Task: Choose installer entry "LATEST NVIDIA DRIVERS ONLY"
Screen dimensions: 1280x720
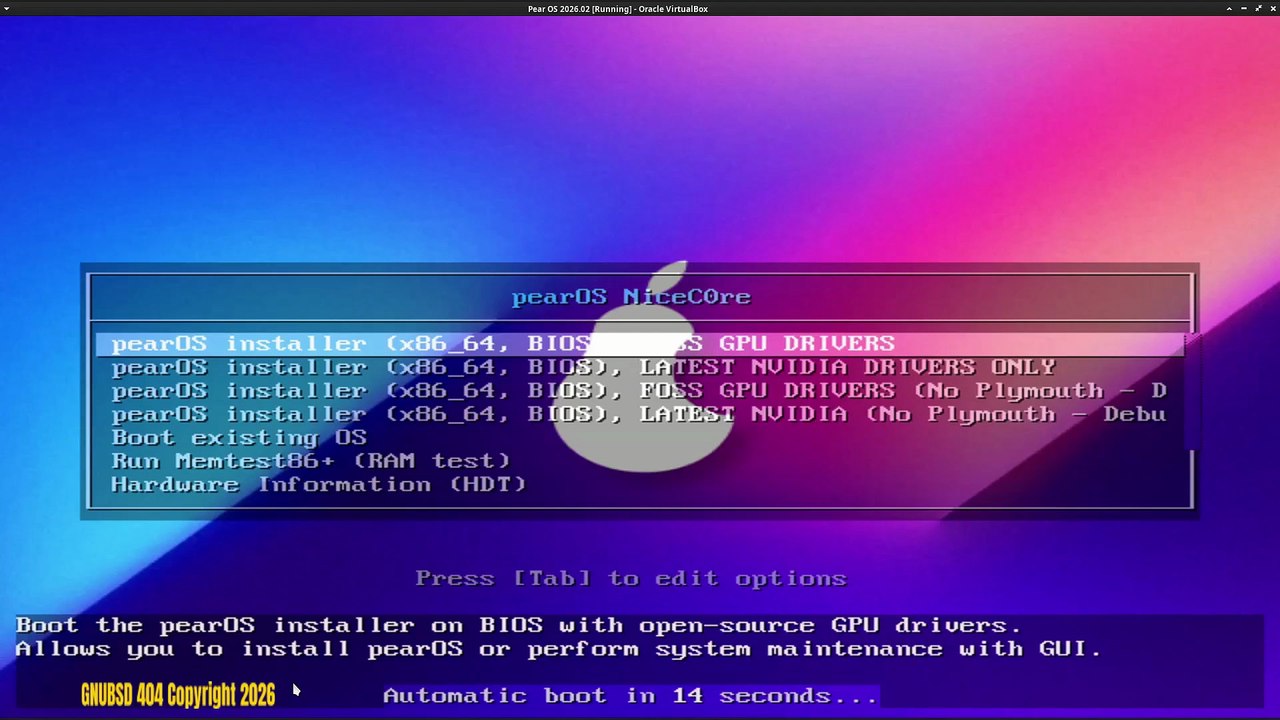Action: [x=640, y=367]
